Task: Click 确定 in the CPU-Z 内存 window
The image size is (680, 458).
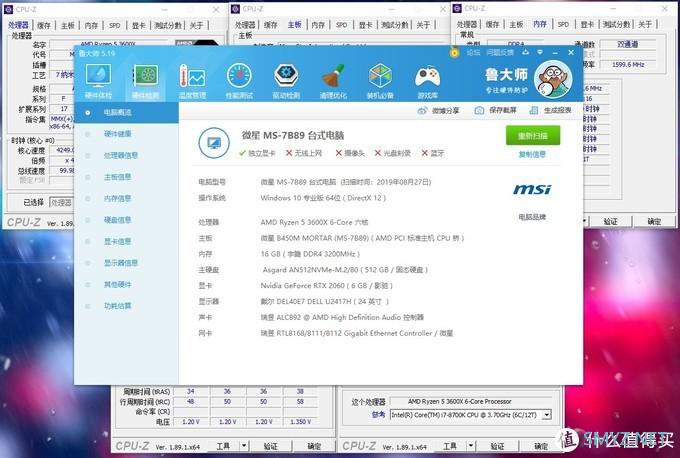Action: pyautogui.click(x=654, y=222)
